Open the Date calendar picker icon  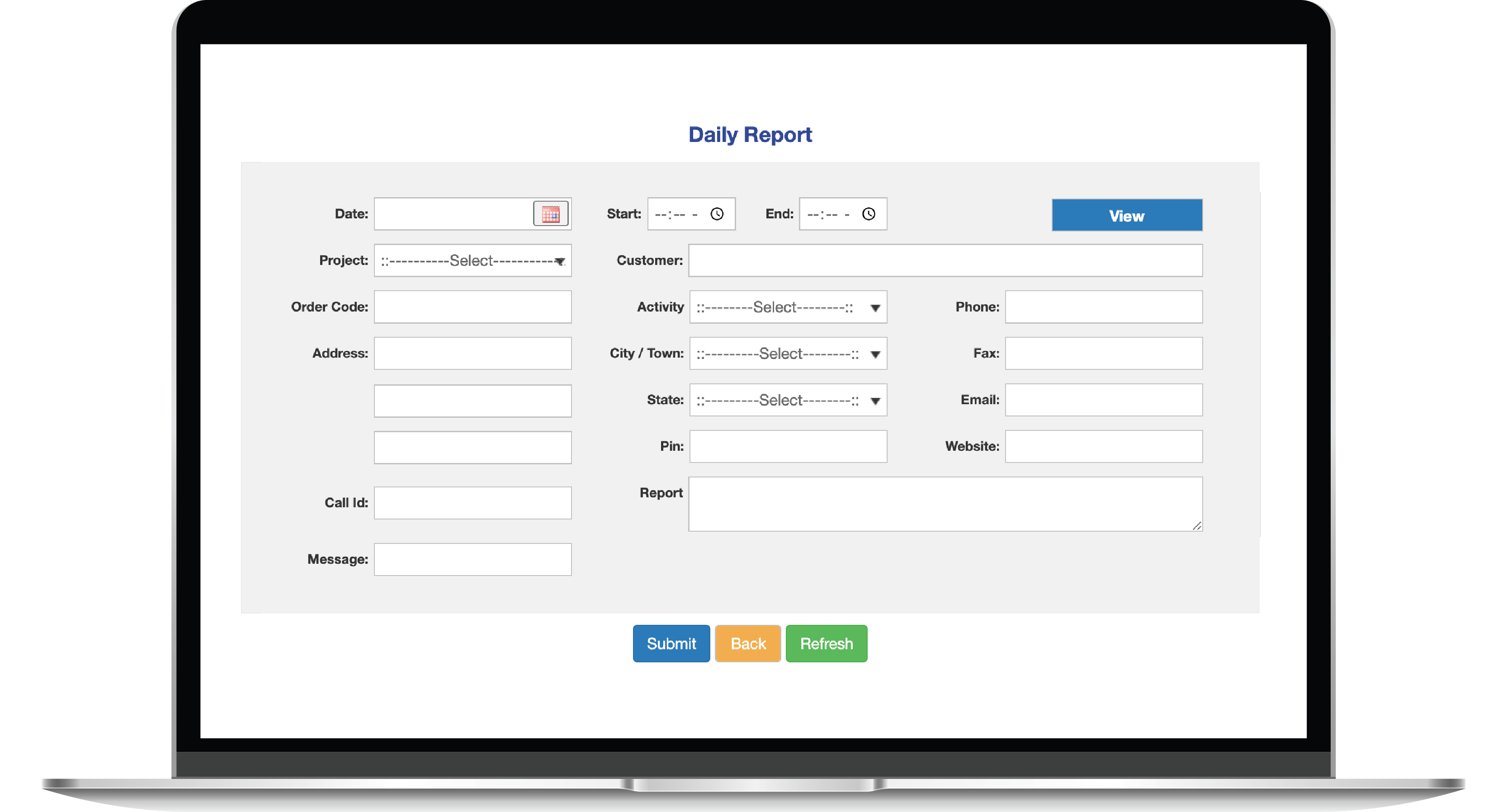click(x=551, y=214)
